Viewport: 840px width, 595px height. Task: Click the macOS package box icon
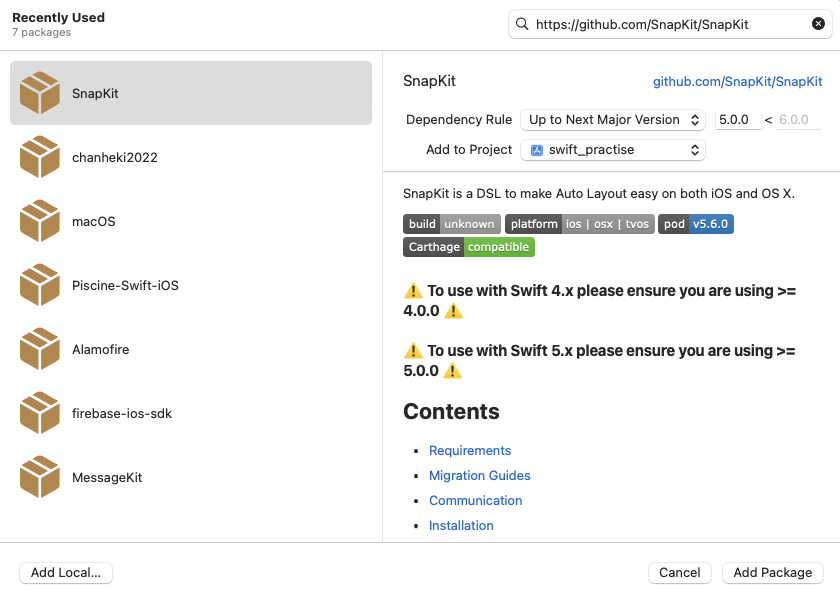pyautogui.click(x=40, y=221)
